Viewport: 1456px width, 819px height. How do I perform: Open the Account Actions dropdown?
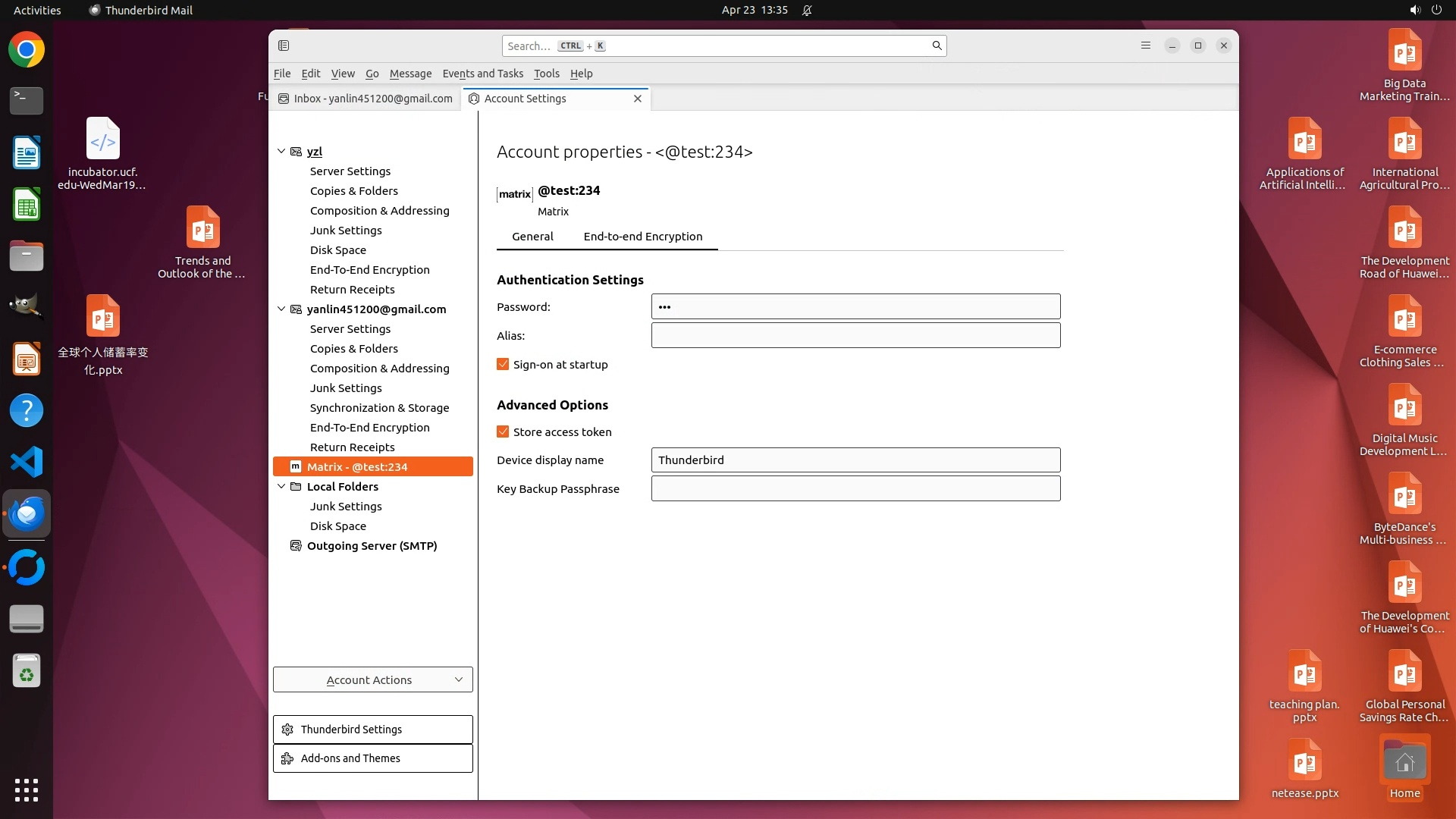pyautogui.click(x=372, y=680)
